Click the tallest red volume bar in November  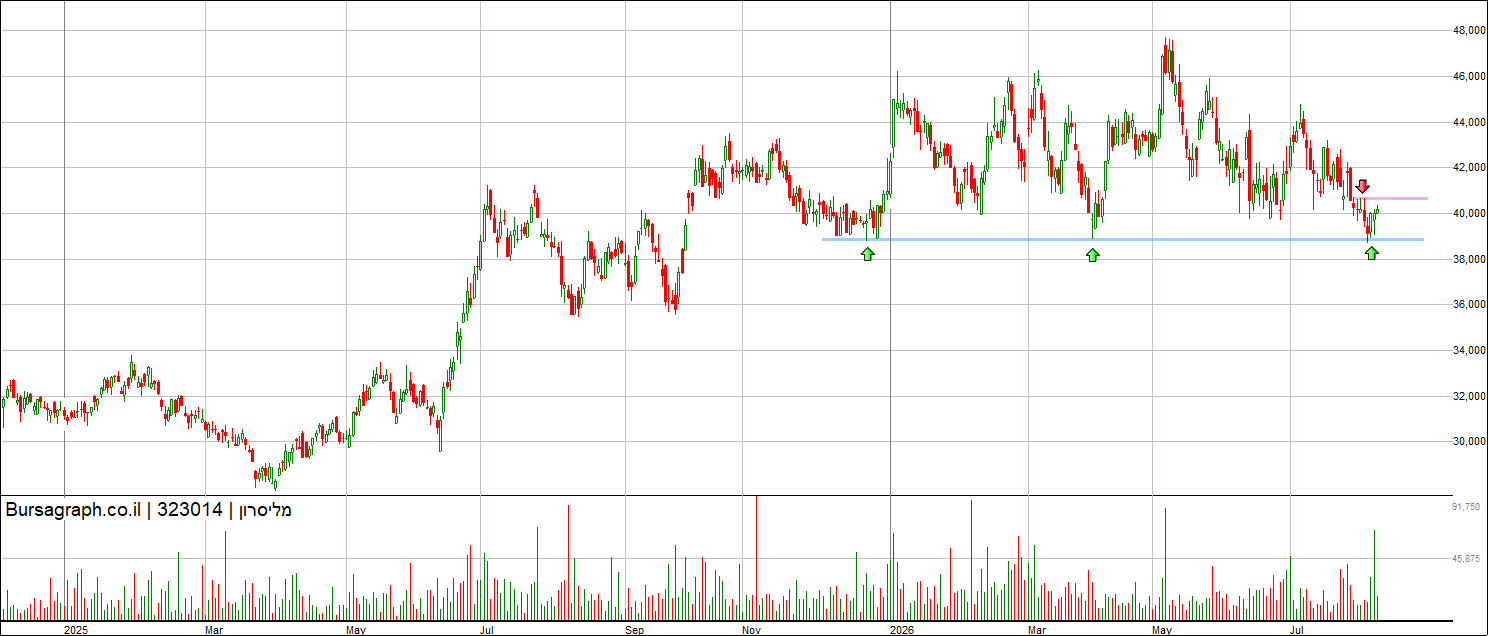[756, 558]
